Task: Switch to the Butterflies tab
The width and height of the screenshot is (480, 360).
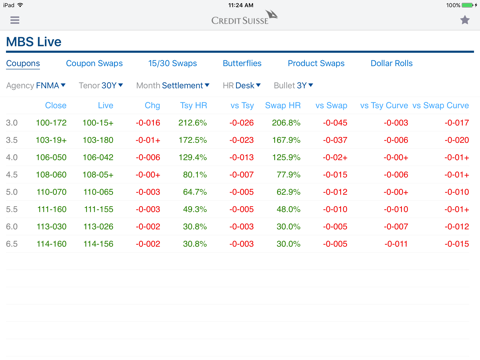Action: pyautogui.click(x=242, y=63)
